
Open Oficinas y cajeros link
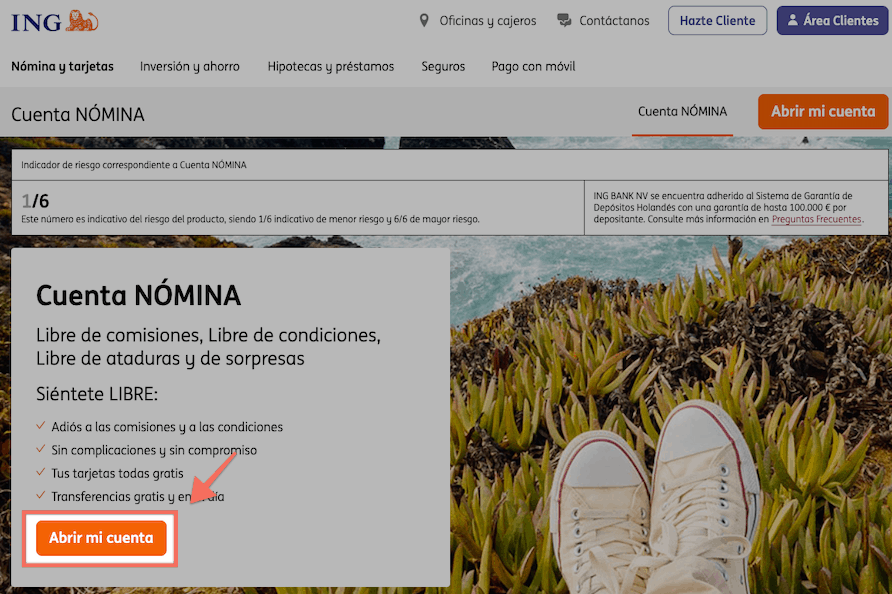488,21
